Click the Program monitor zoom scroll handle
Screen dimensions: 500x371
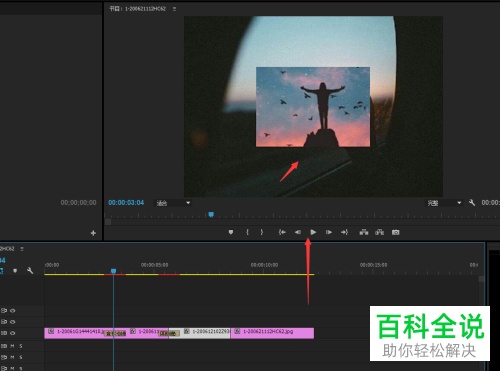point(108,222)
